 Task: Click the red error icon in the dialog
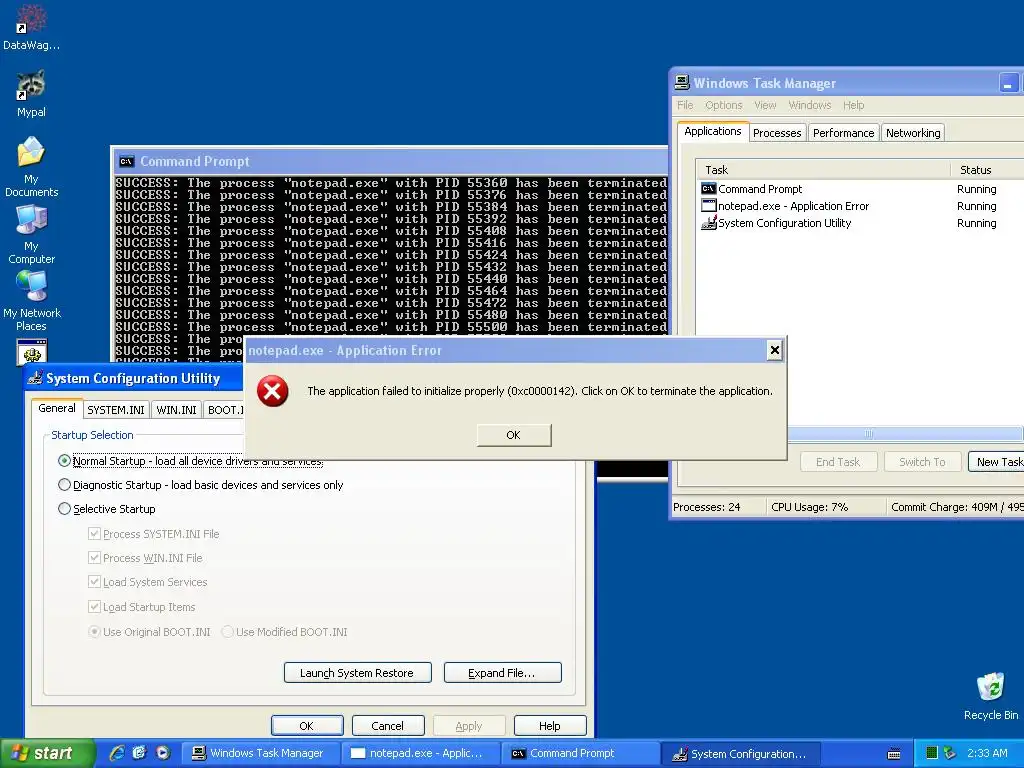[x=272, y=391]
